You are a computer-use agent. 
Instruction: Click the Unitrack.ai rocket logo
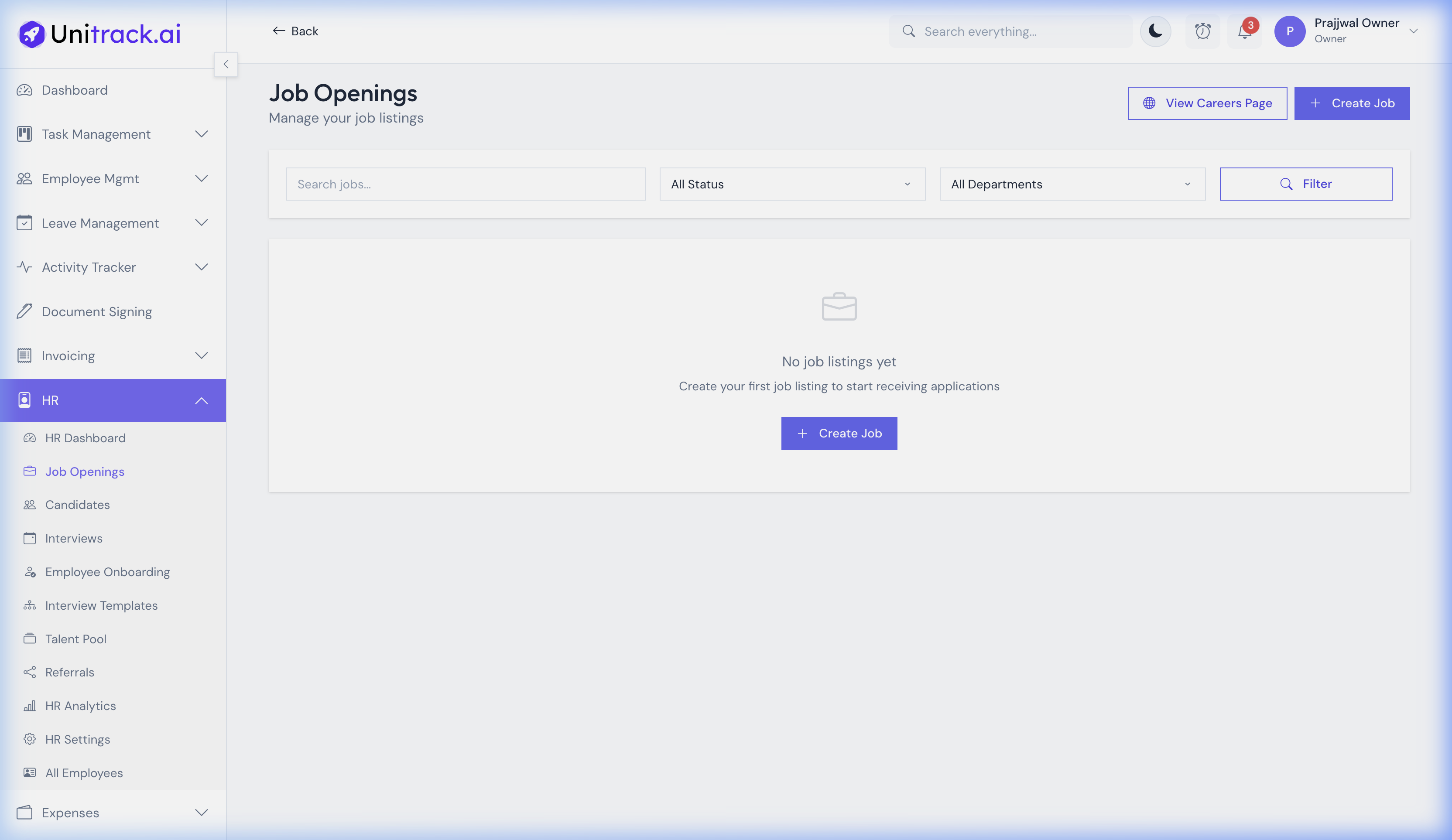click(x=32, y=34)
